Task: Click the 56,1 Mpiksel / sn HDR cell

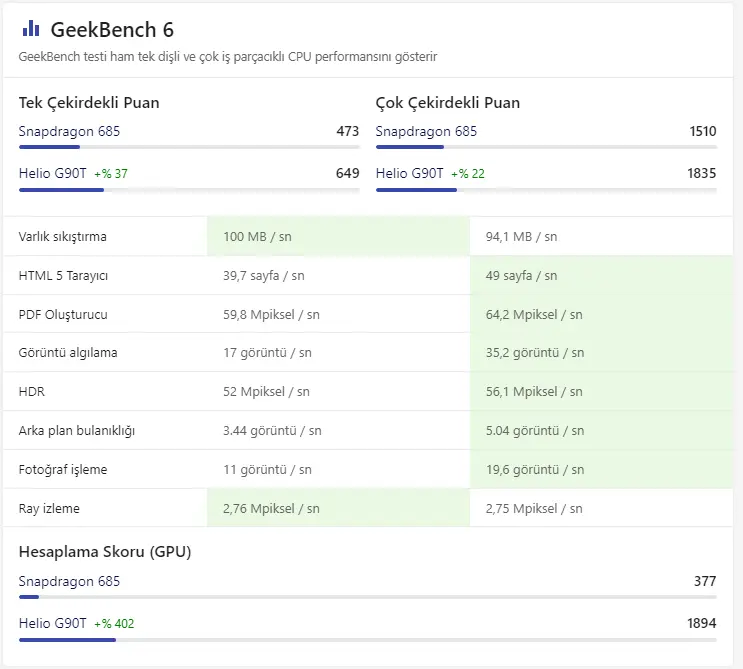Action: pos(601,391)
